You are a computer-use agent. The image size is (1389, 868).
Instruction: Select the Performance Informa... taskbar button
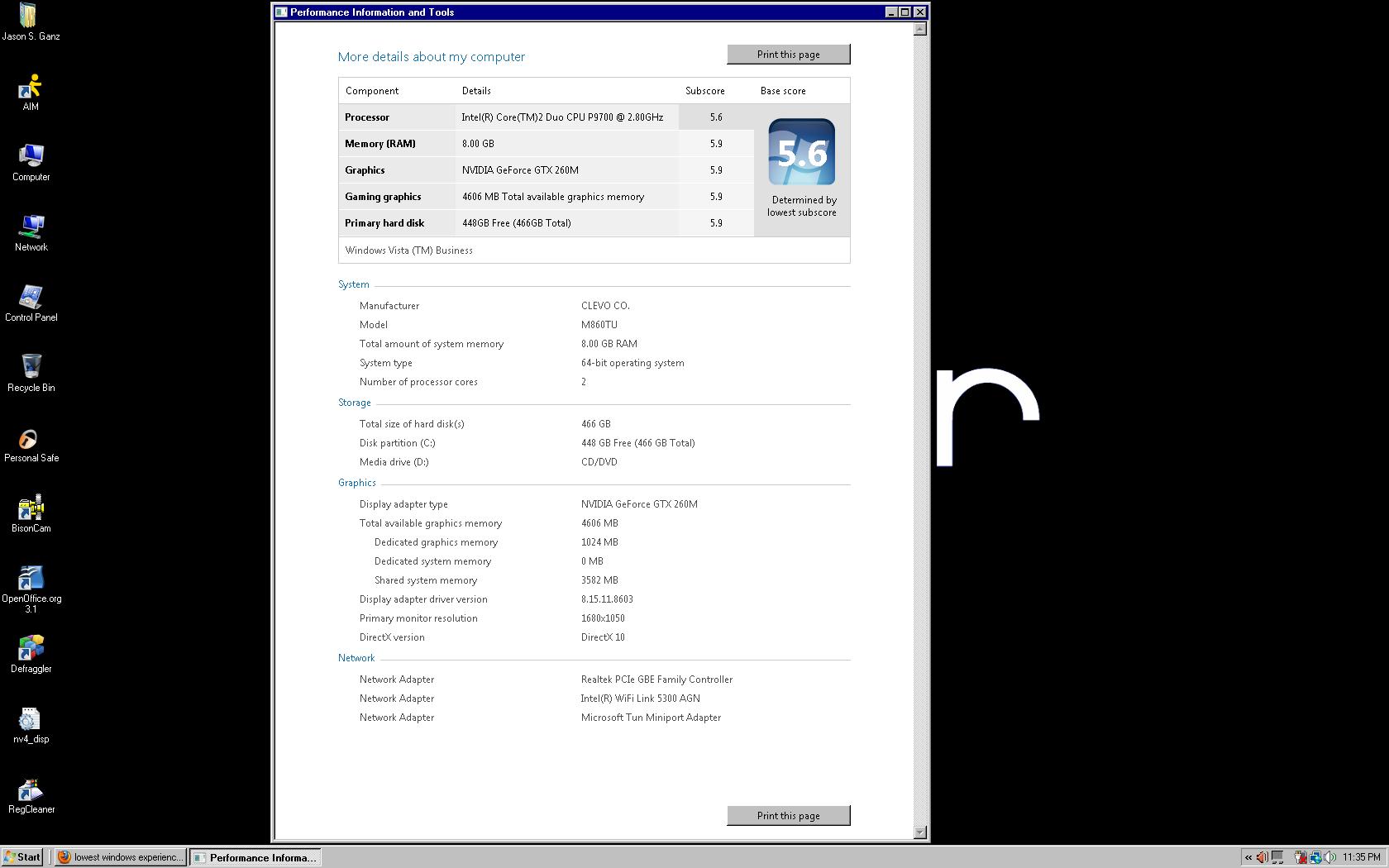click(255, 857)
